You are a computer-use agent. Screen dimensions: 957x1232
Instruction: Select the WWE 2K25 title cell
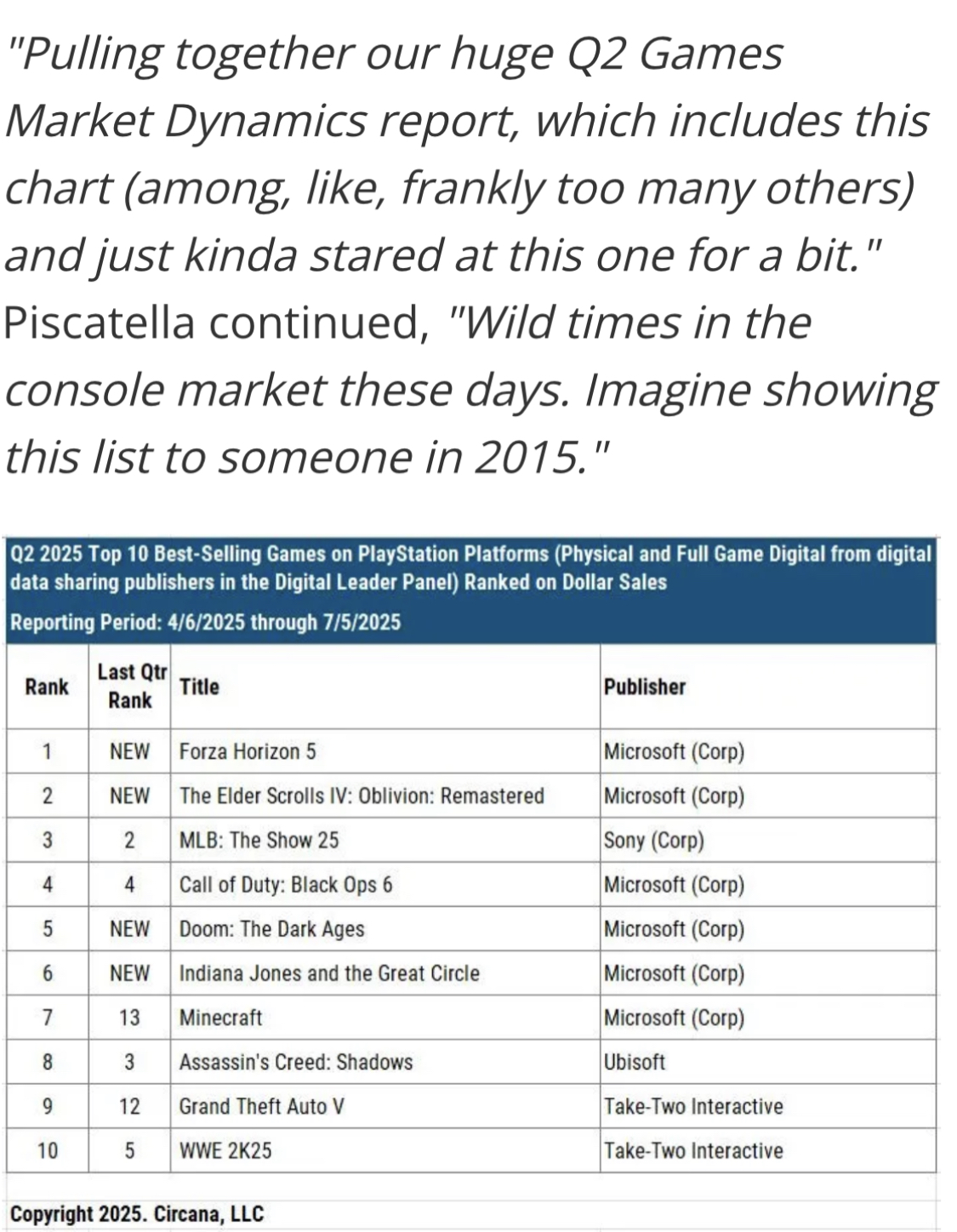(x=385, y=1150)
